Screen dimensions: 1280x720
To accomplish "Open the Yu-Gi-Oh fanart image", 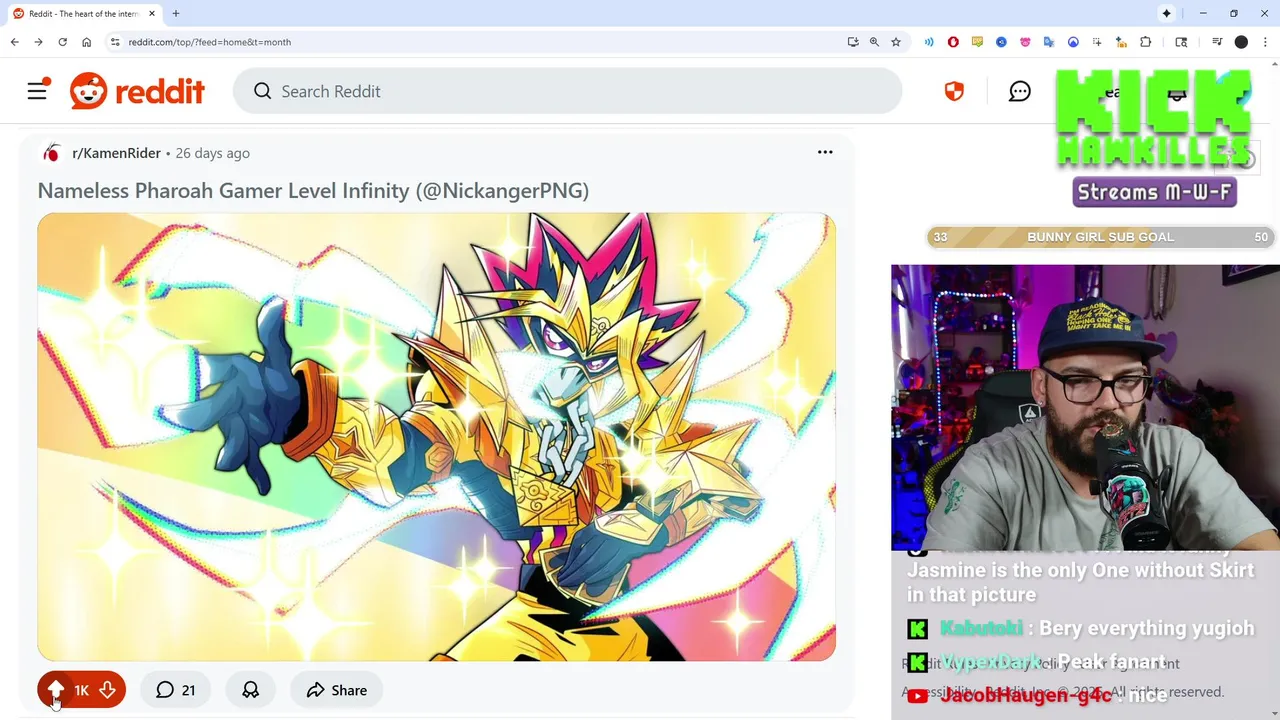I will point(436,436).
